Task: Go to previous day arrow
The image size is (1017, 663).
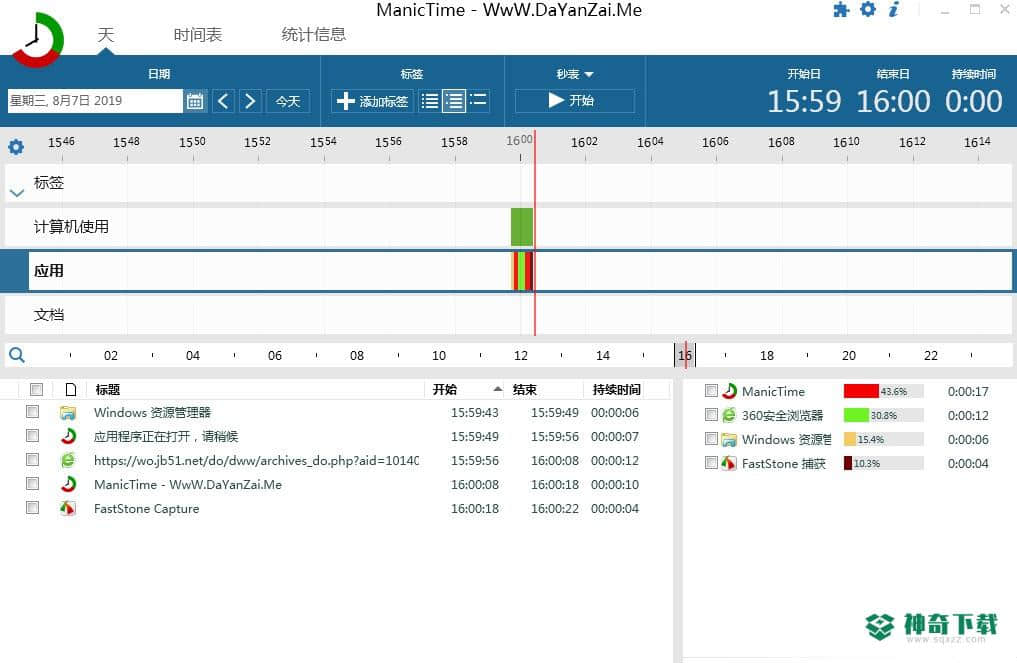Action: [x=223, y=101]
